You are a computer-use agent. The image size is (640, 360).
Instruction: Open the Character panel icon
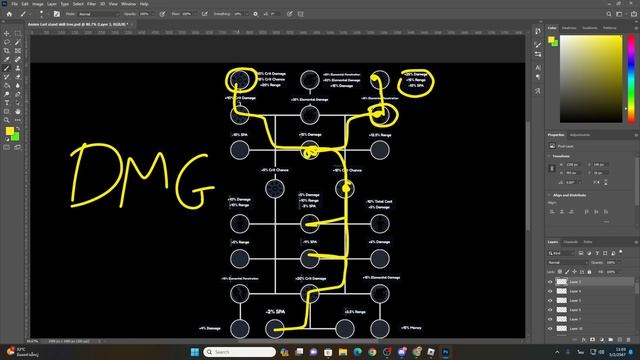(x=538, y=68)
